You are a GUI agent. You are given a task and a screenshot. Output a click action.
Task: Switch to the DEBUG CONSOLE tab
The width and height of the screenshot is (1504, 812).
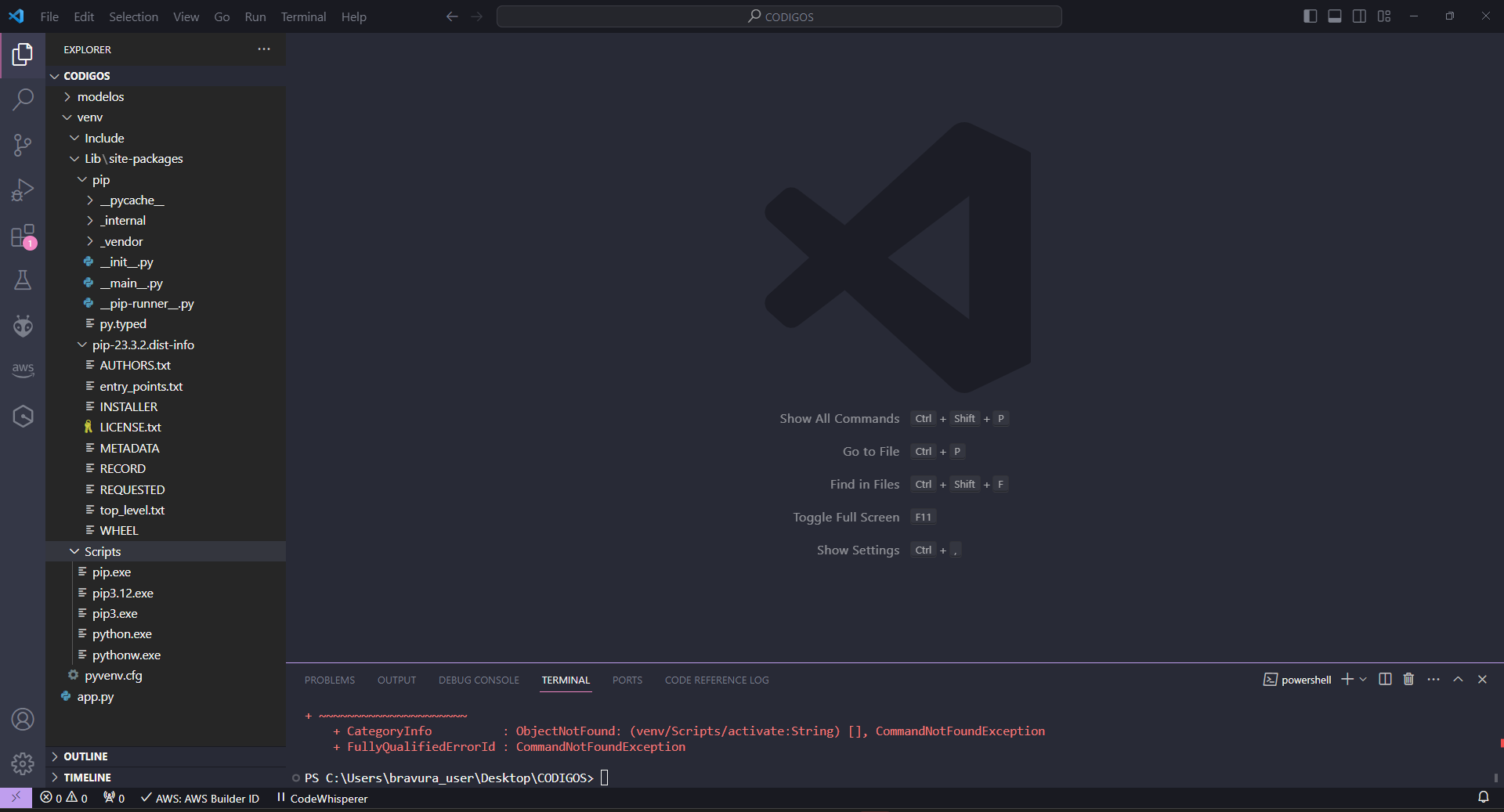479,680
